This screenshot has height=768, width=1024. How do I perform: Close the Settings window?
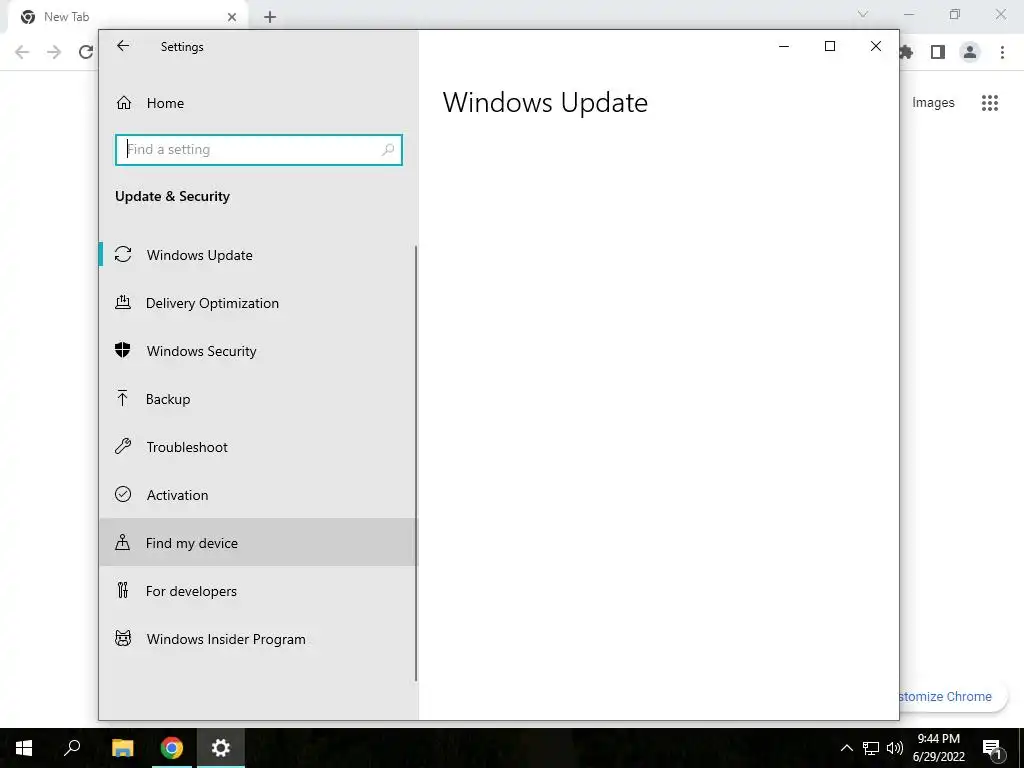[876, 46]
